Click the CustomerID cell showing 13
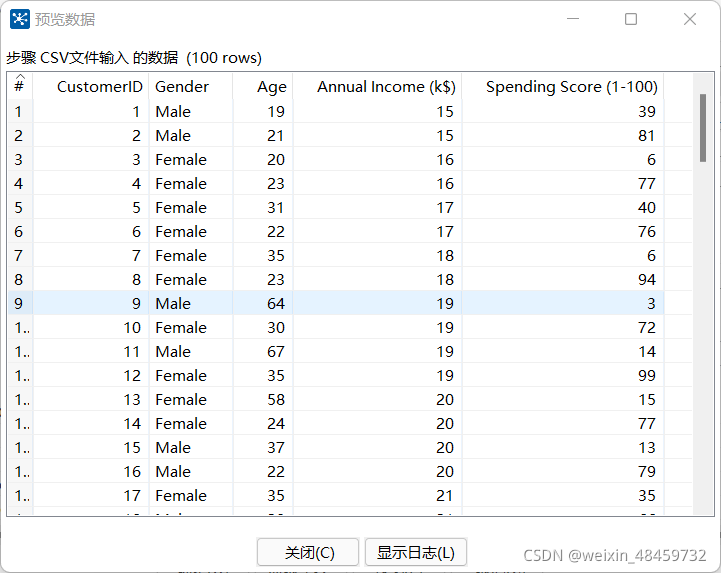Screen dimensions: 721x573 point(91,400)
